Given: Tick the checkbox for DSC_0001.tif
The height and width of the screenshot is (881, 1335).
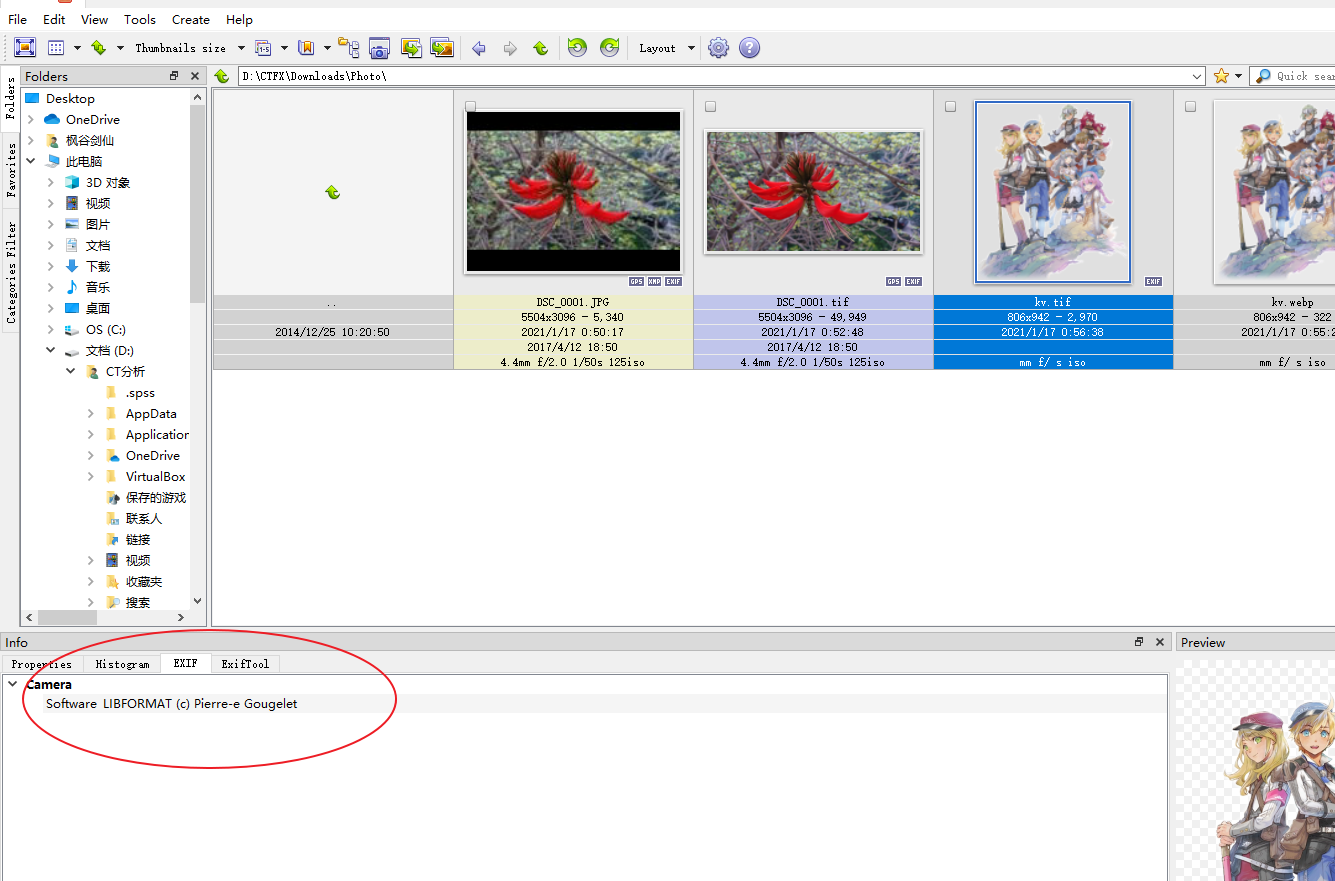Looking at the screenshot, I should [711, 106].
